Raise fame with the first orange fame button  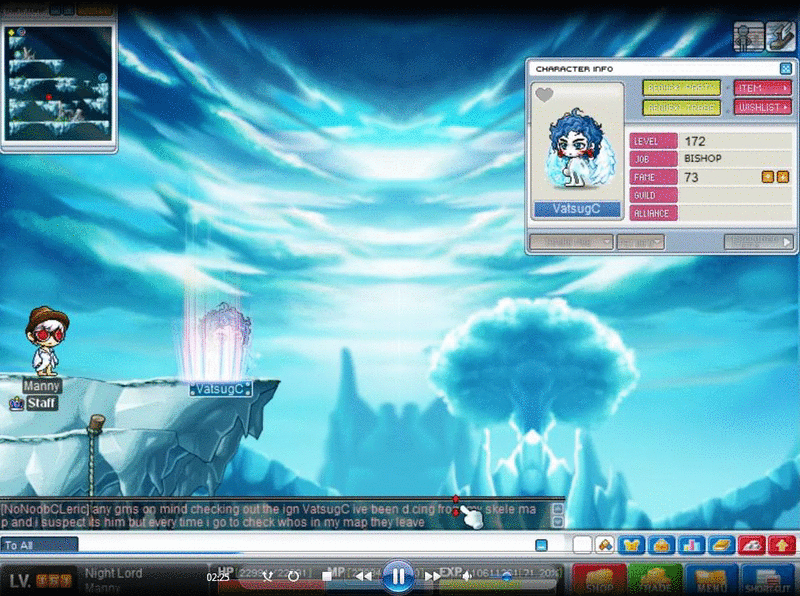[767, 177]
